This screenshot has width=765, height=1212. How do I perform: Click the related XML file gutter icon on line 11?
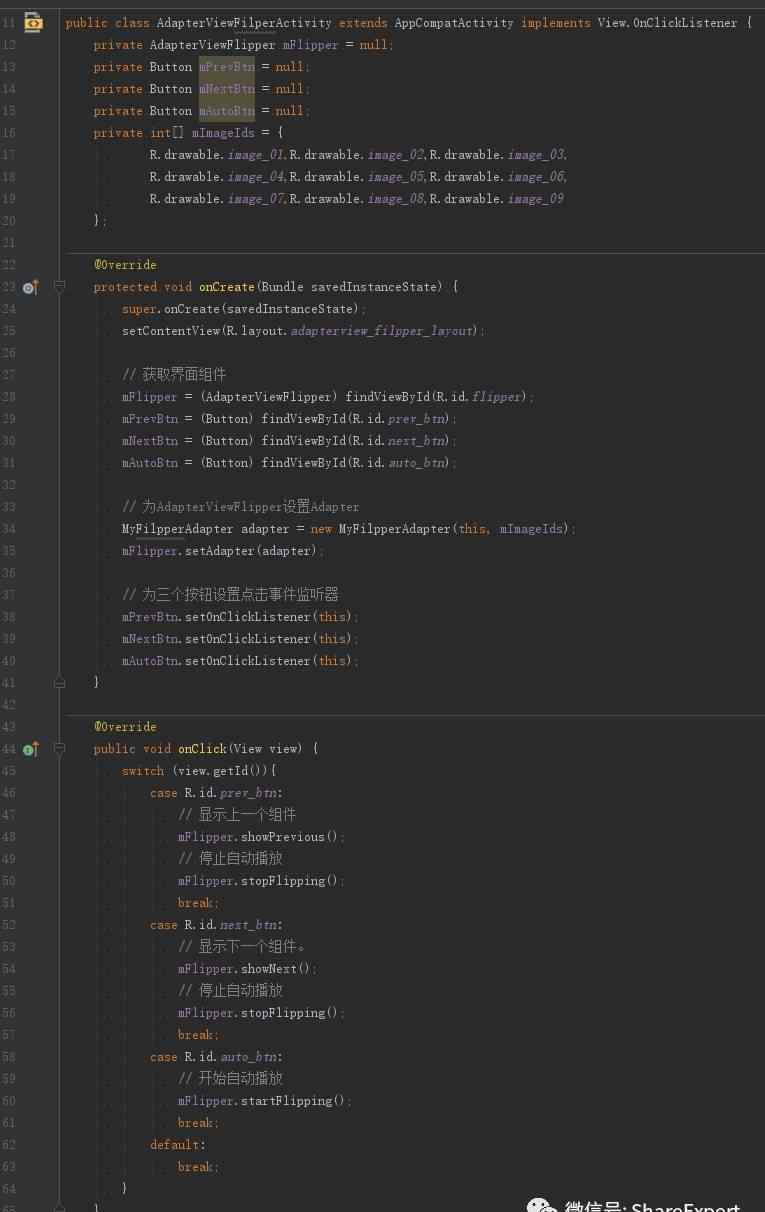[33, 22]
